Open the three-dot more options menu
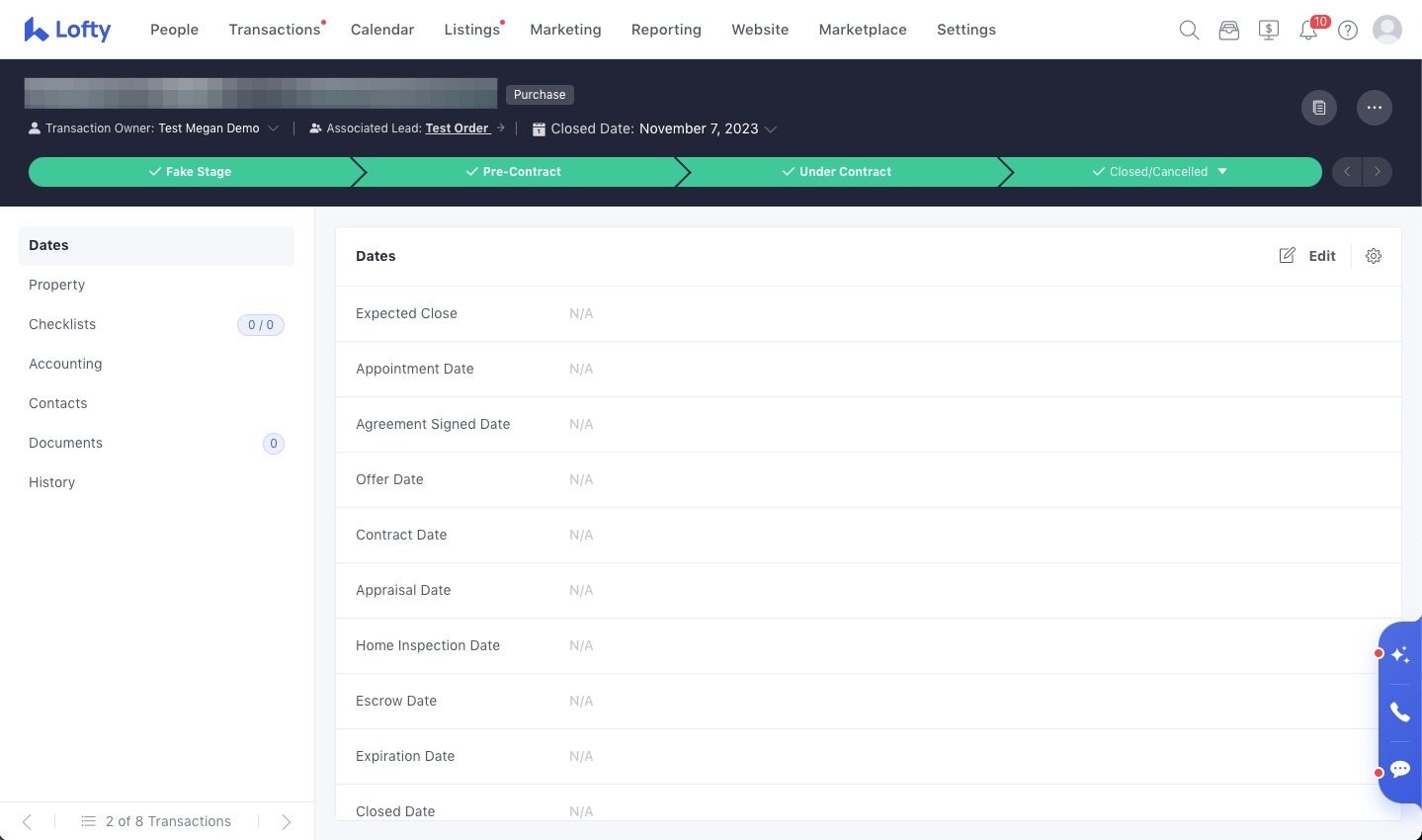The width and height of the screenshot is (1422, 840). (x=1375, y=108)
